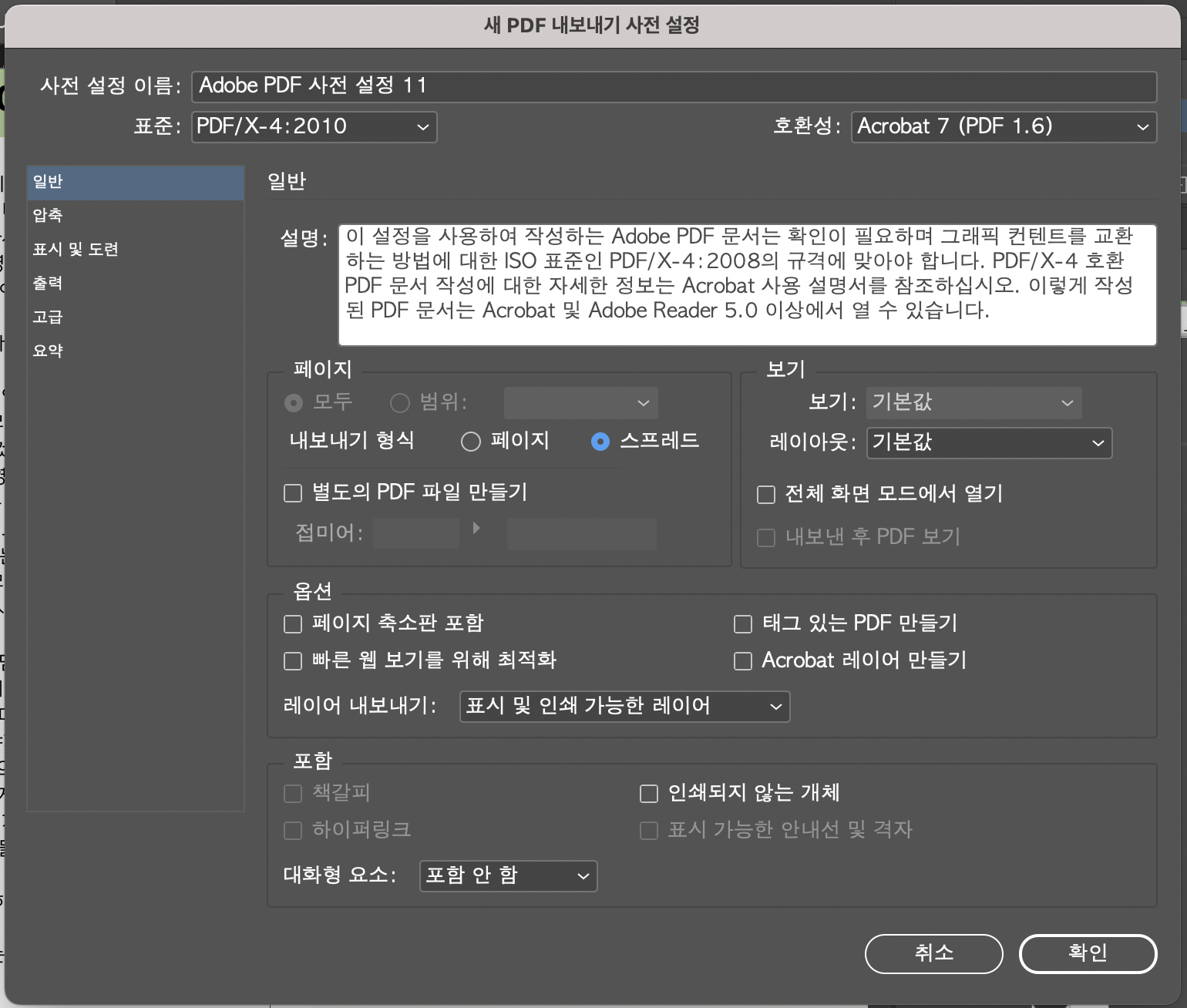Switch to 표시 및 도련 category

click(136, 250)
